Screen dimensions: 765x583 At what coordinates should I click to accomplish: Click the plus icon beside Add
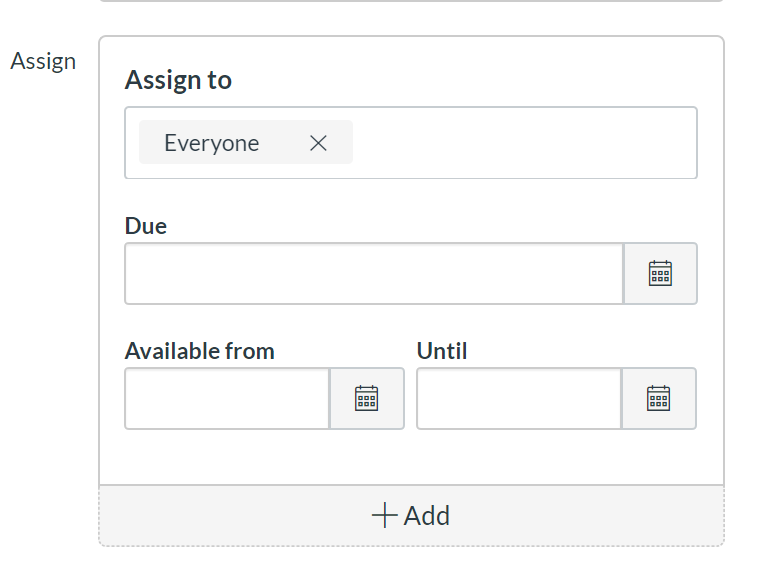pyautogui.click(x=384, y=516)
